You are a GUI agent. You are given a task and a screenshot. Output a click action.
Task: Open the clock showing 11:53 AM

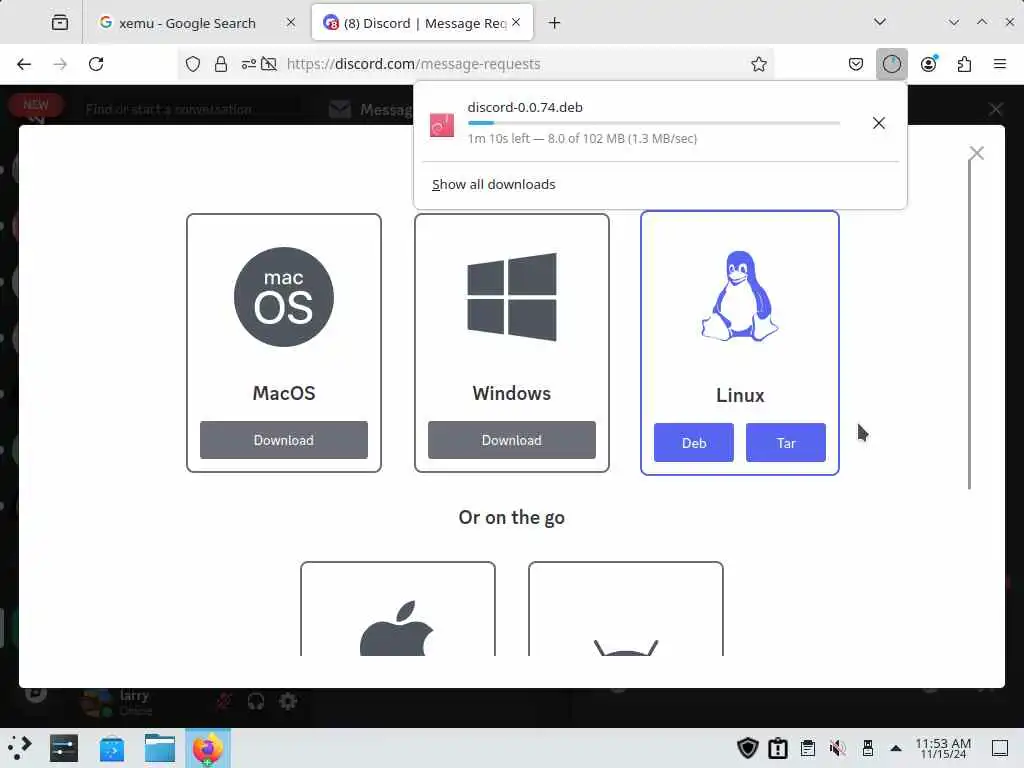point(943,748)
